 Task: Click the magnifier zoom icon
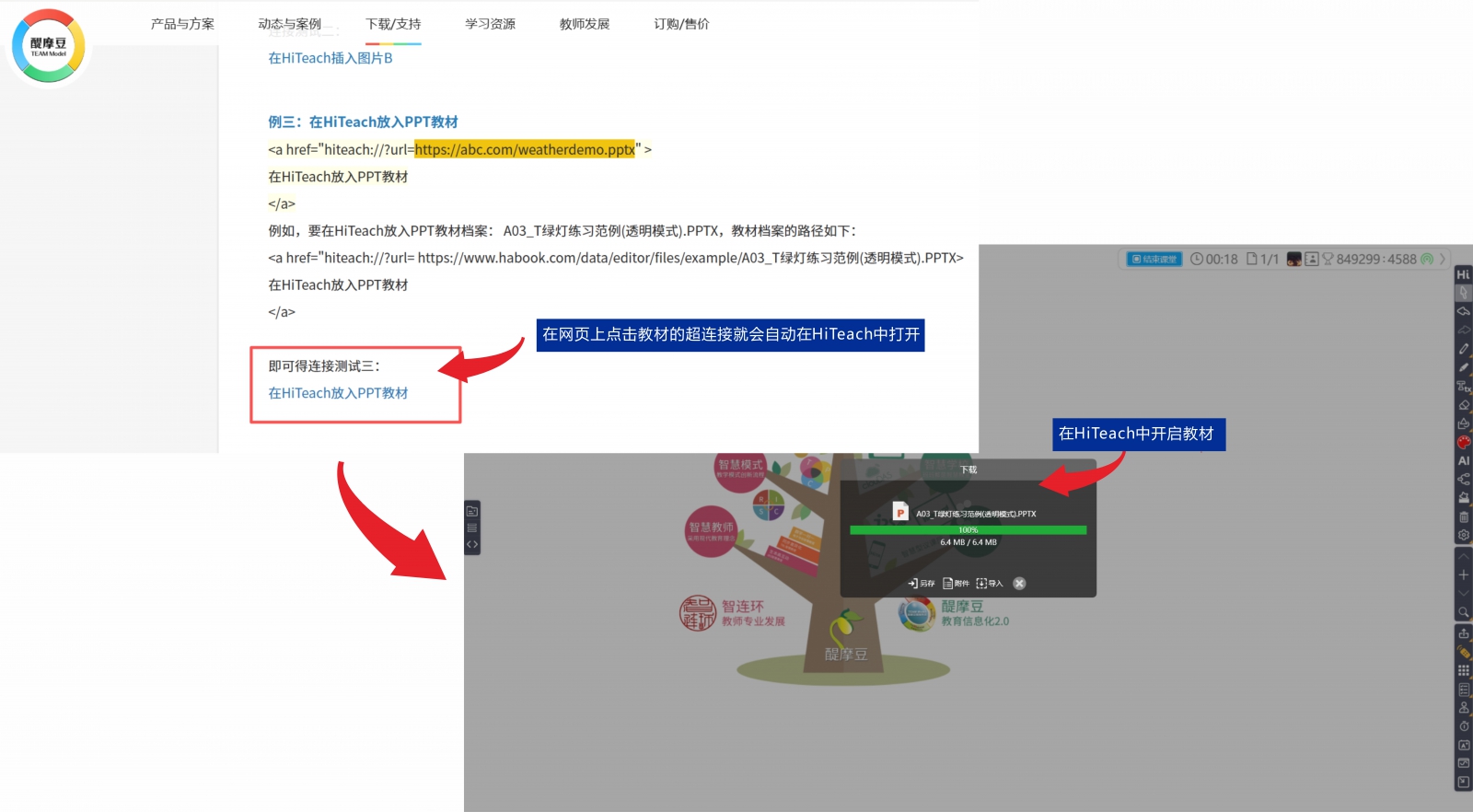[x=1463, y=612]
